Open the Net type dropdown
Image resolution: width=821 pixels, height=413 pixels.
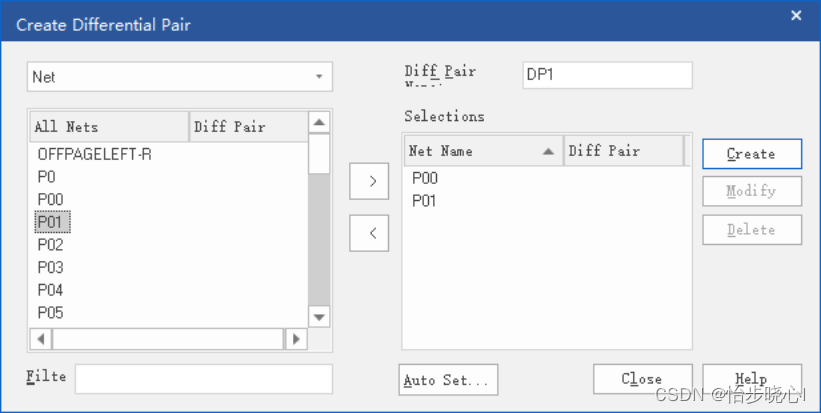point(180,77)
